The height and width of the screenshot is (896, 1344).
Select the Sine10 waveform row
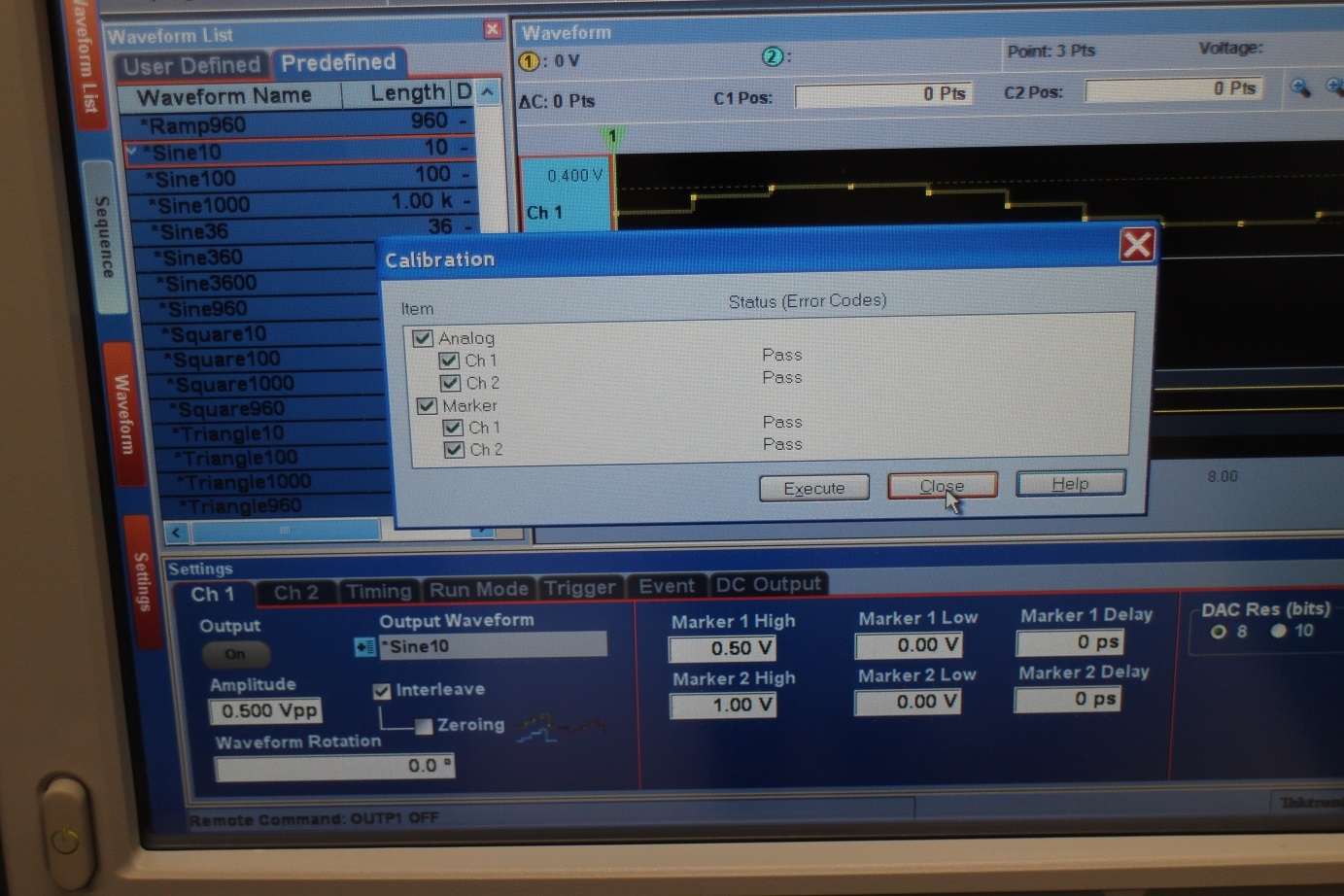pos(299,152)
